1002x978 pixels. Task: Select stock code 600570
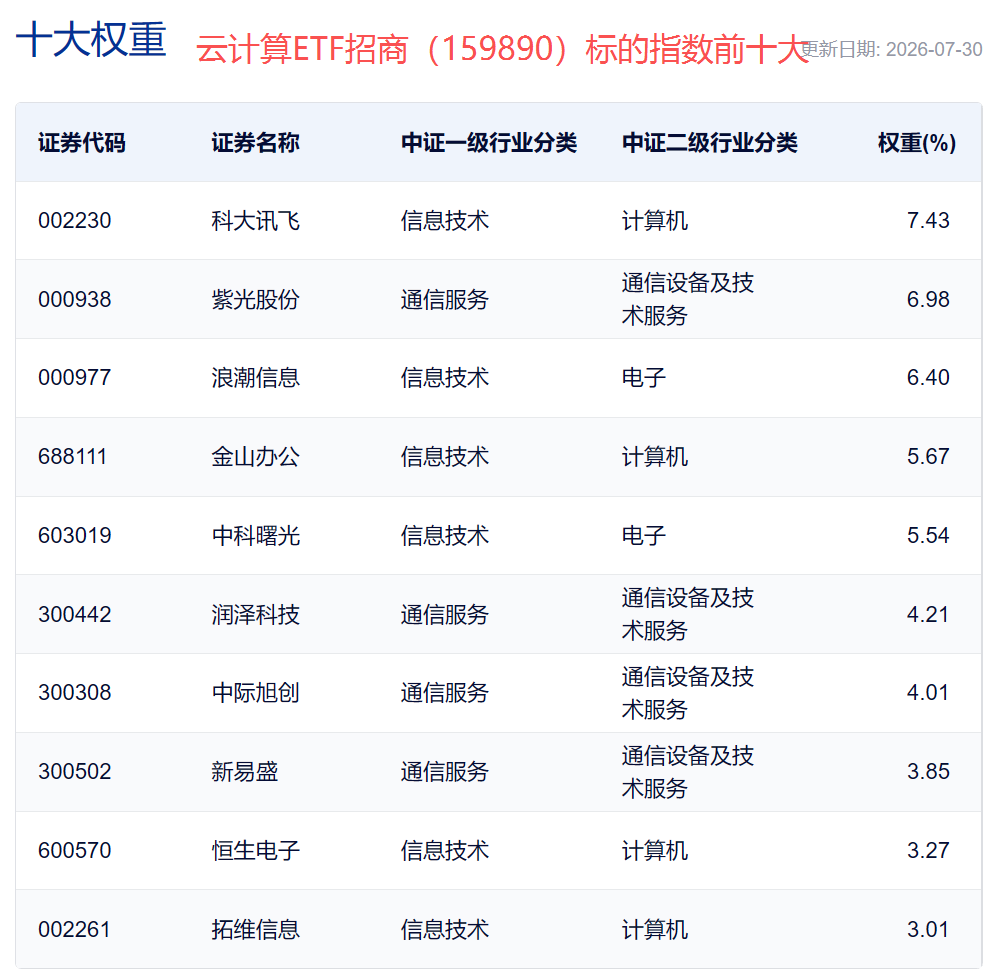(75, 850)
